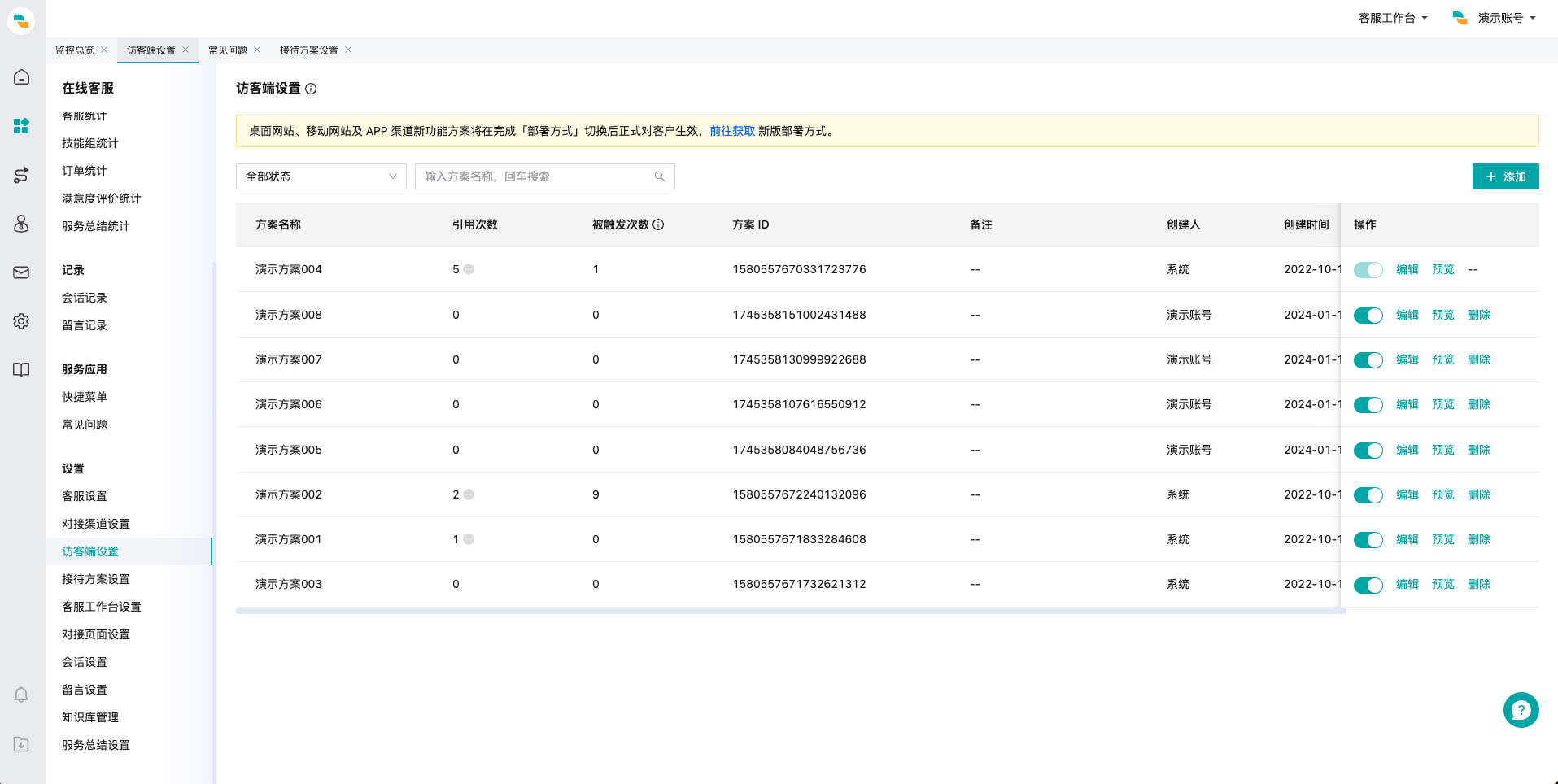Toggle the switch for 演示方案006
1558x784 pixels.
1368,405
